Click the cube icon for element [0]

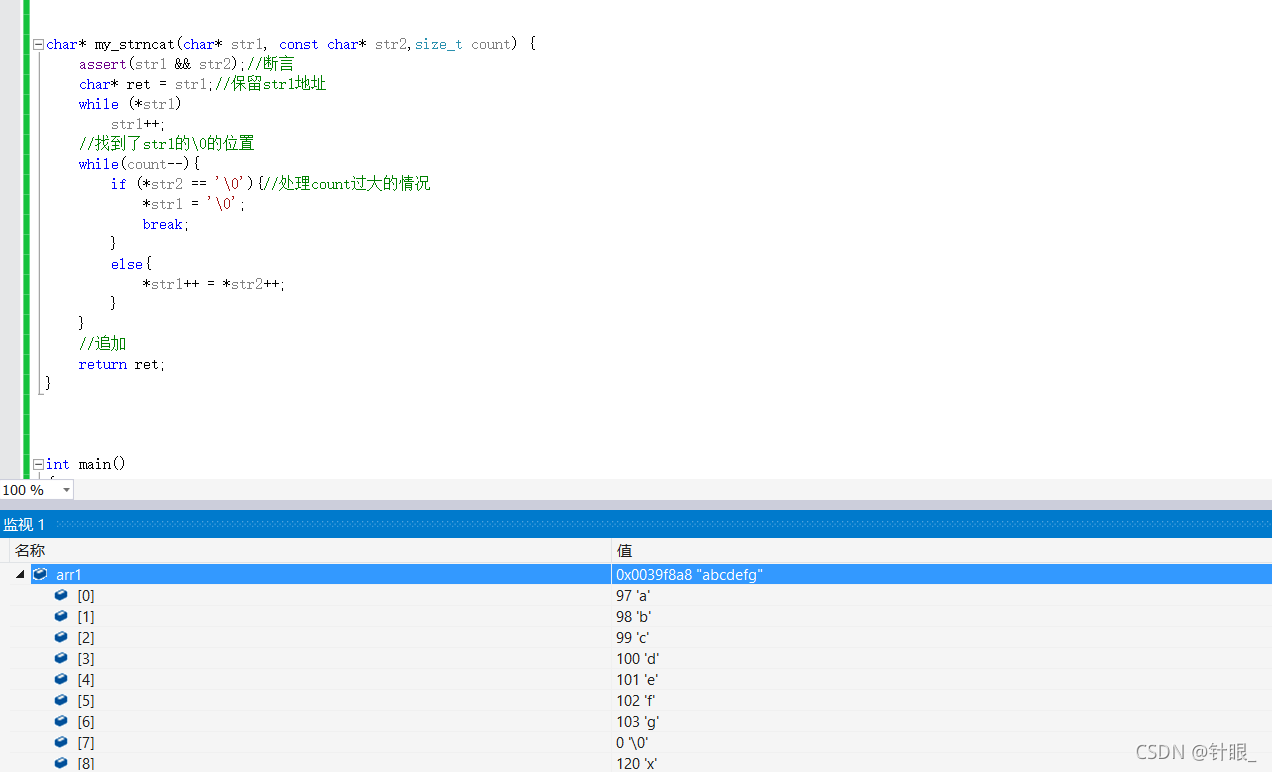tap(61, 595)
